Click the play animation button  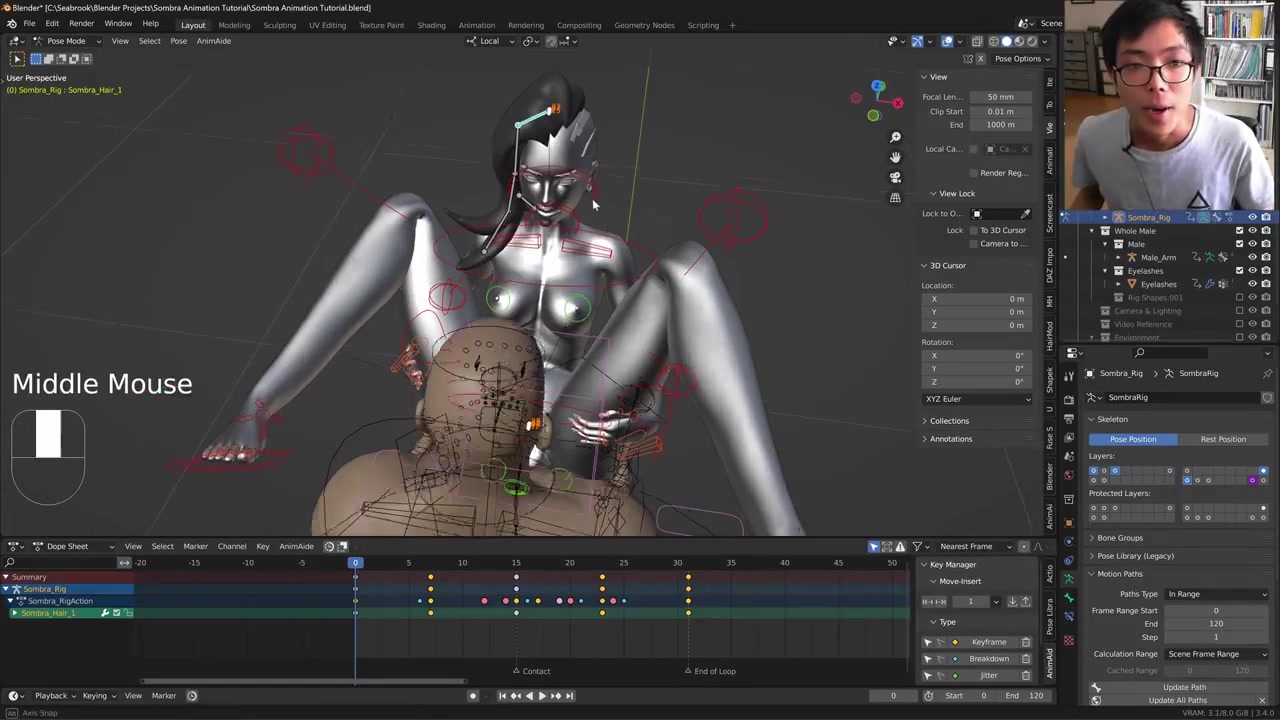pos(542,696)
